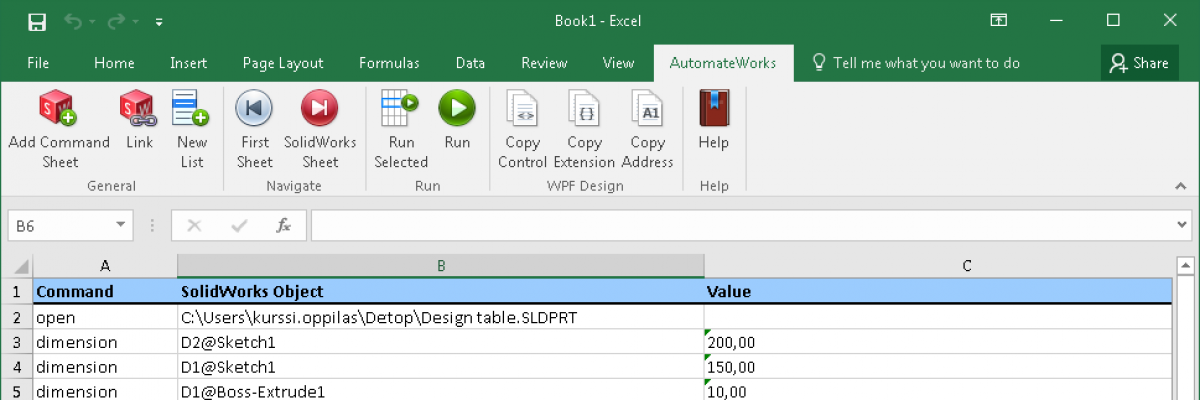Viewport: 1200px width, 400px height.
Task: Undo the last action
Action: point(71,20)
